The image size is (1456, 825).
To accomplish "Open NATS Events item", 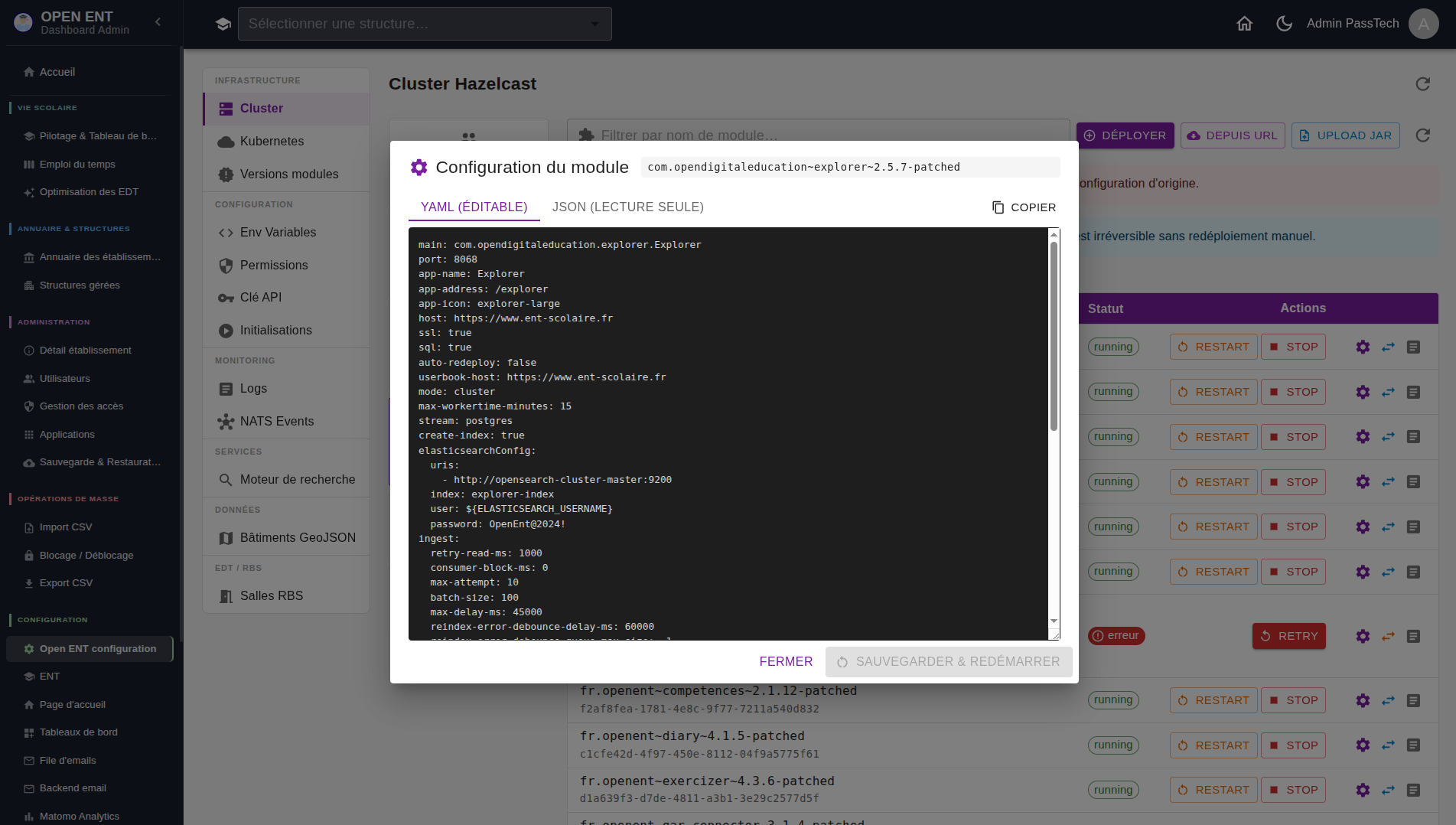I will (x=286, y=422).
